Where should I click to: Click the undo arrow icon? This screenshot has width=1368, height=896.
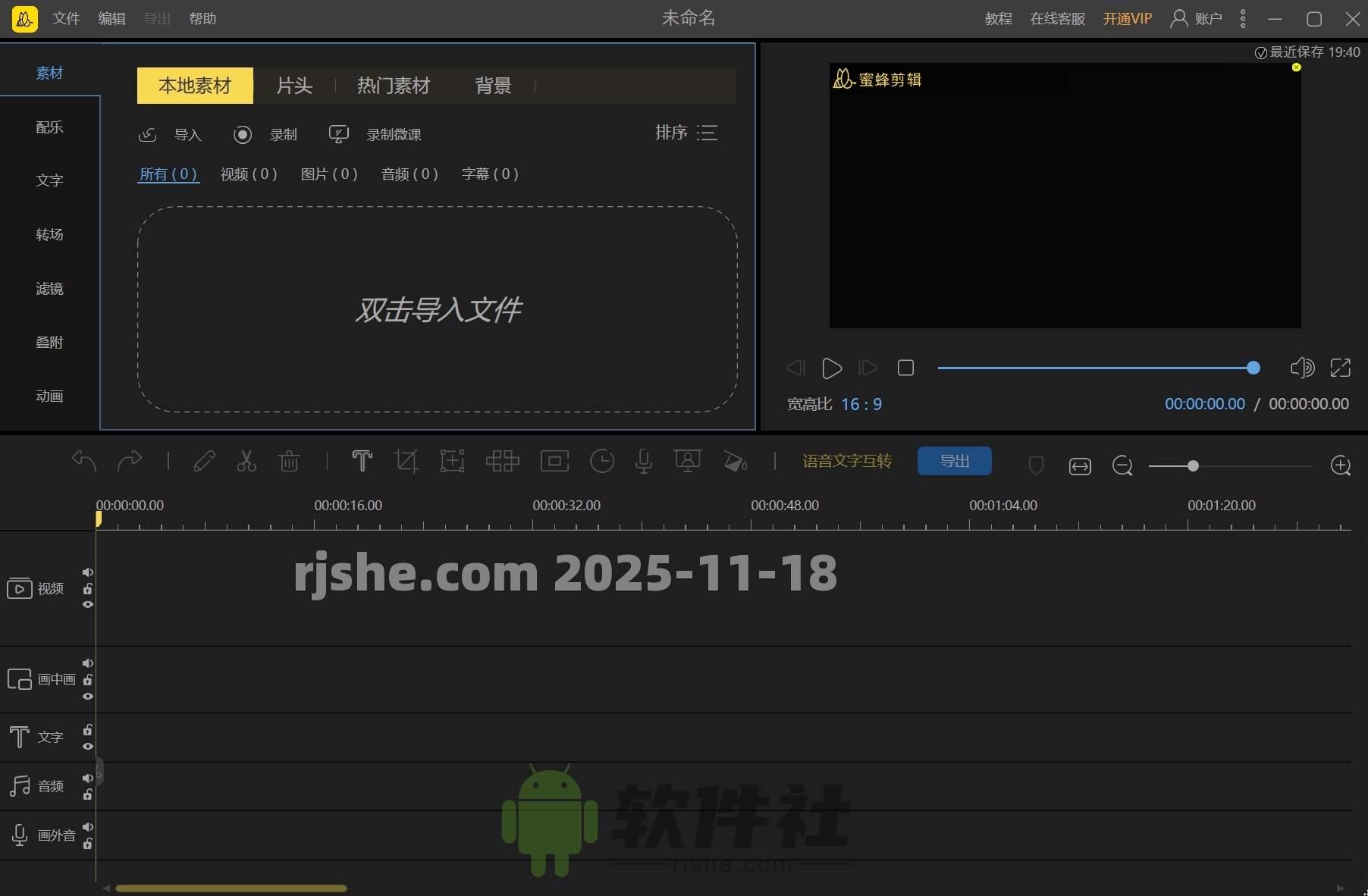[x=83, y=461]
